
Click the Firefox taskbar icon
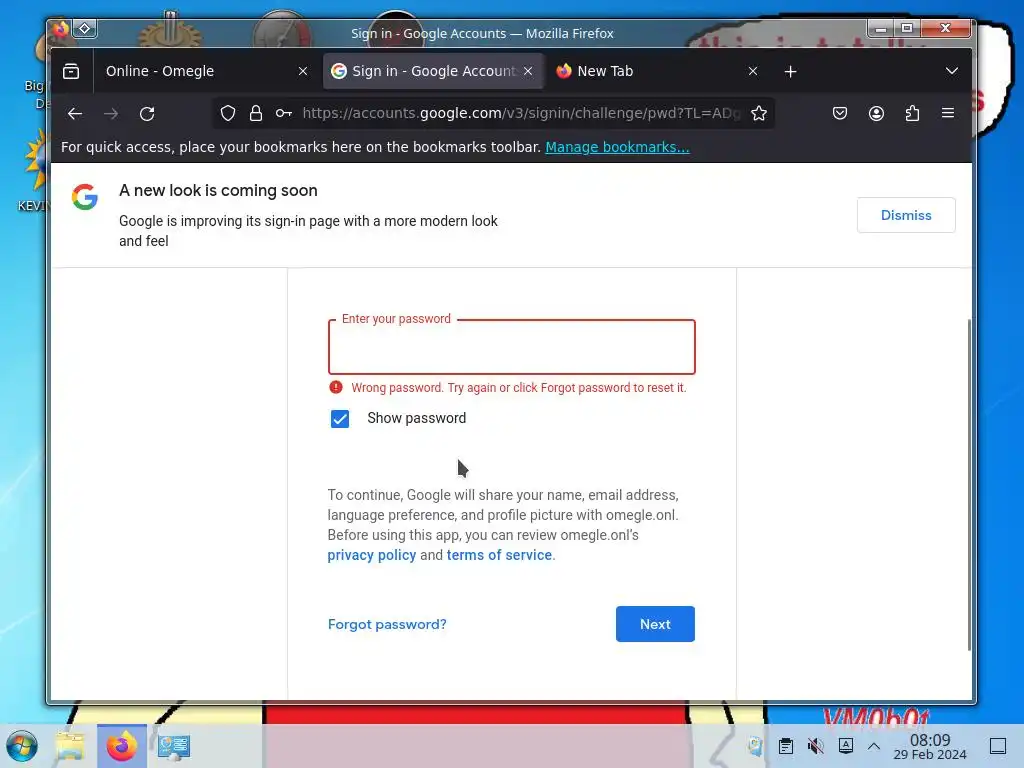coord(122,746)
